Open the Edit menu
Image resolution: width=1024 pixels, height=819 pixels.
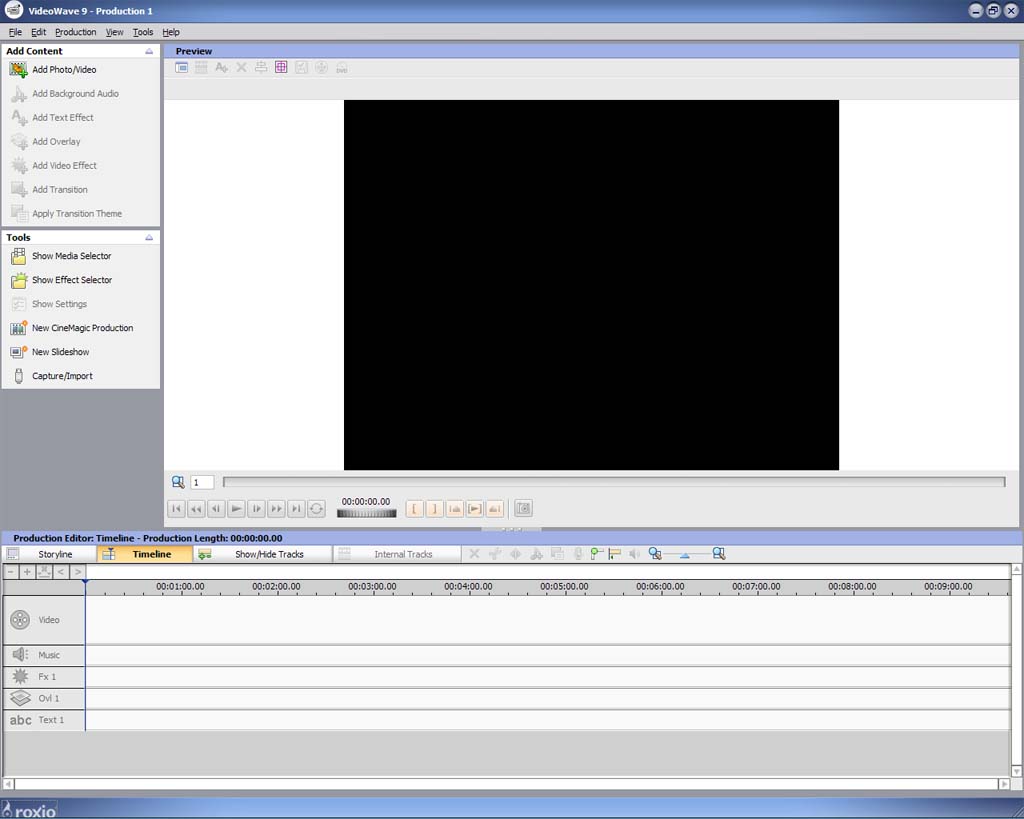39,32
